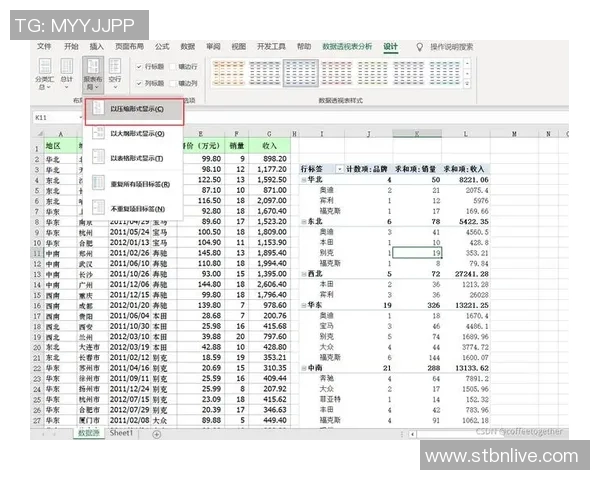600x480 pixels.
Task: Apply the fourth red-accent pivot table style
Action: pos(337,73)
